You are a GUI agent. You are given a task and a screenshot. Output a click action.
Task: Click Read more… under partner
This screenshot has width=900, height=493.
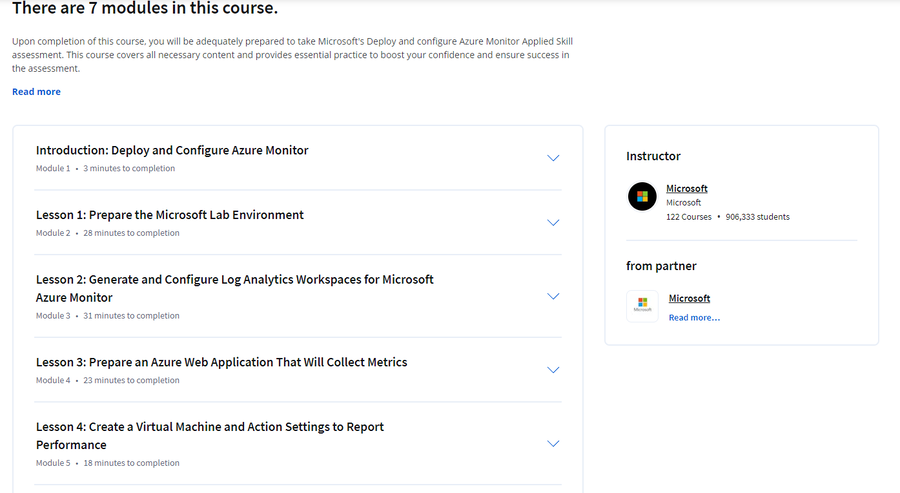[x=694, y=317]
